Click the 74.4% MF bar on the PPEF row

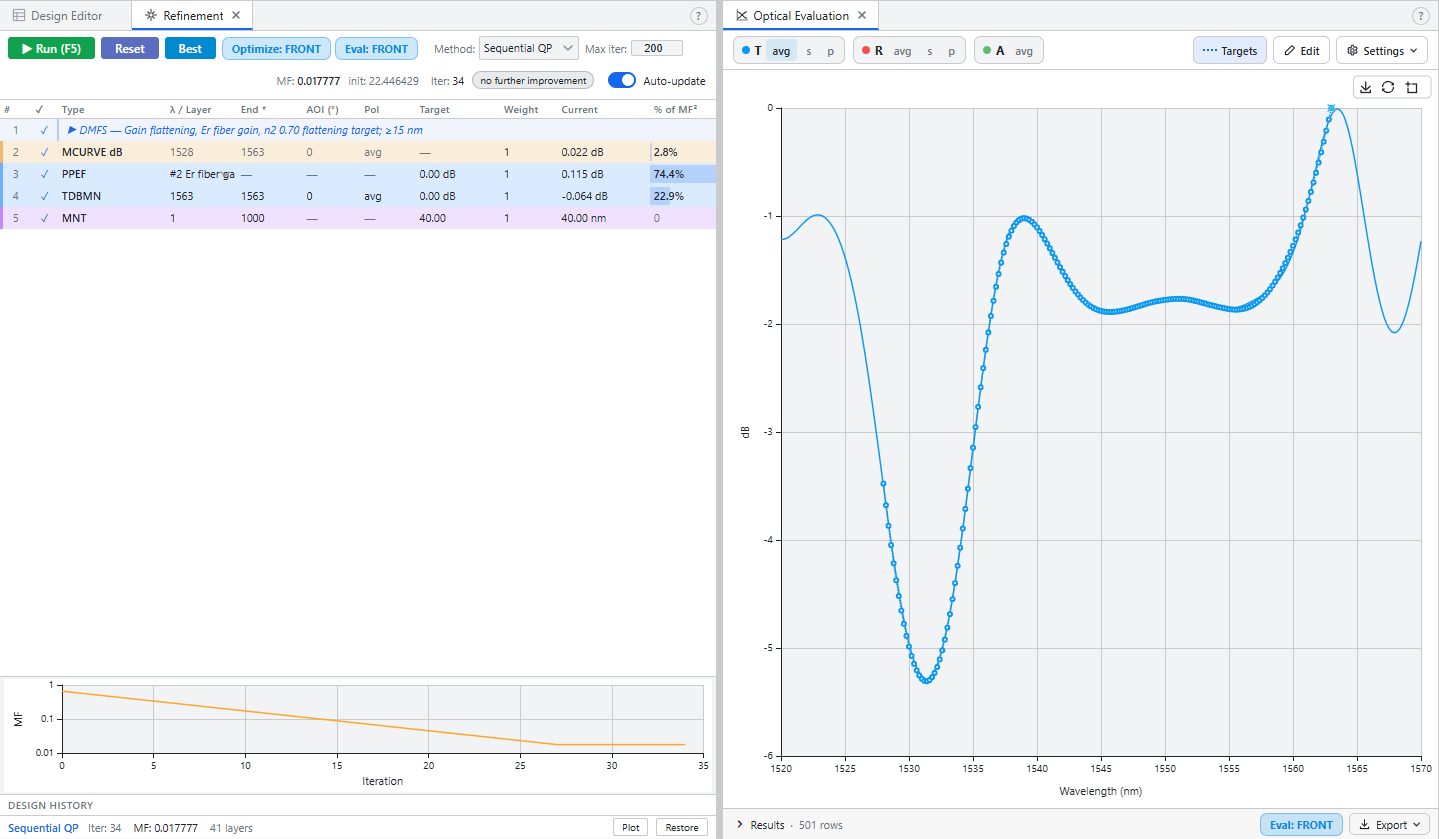tap(684, 174)
